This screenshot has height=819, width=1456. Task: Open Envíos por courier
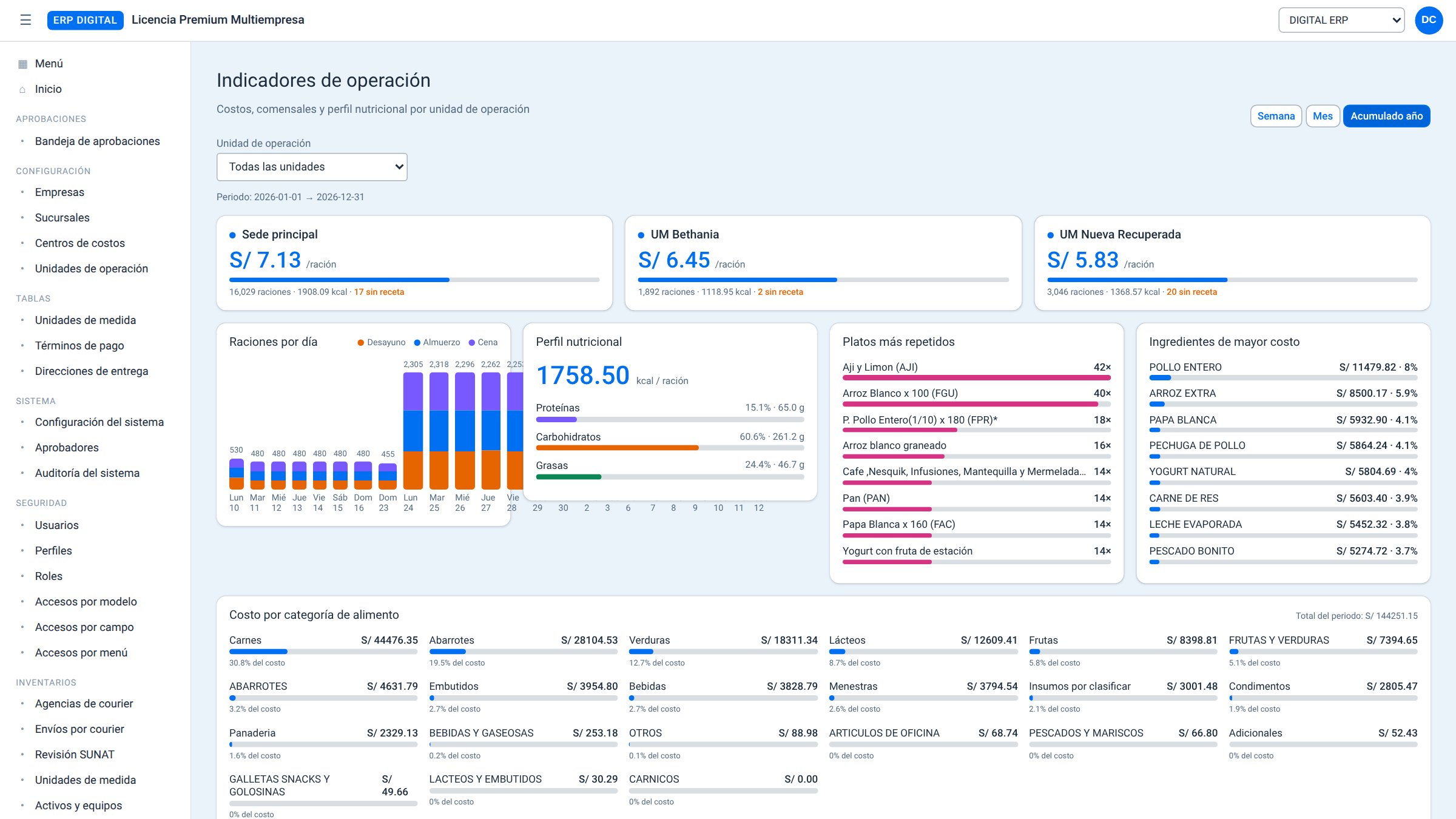point(79,729)
